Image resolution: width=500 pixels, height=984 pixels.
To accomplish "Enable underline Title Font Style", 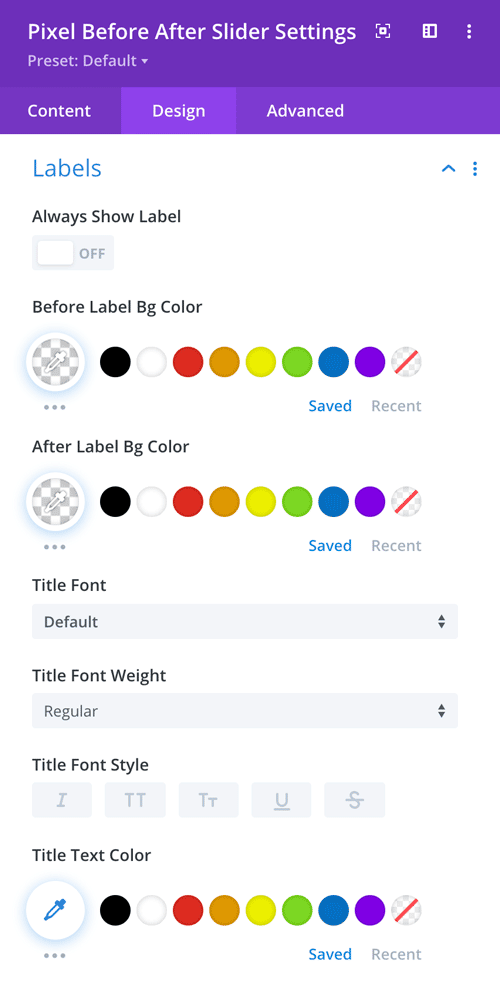I will pos(282,800).
